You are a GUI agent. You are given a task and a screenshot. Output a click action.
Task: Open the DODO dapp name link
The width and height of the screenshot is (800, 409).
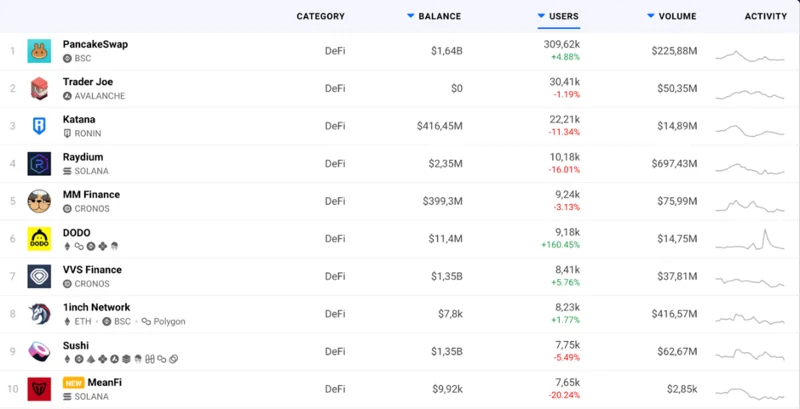pyautogui.click(x=77, y=233)
